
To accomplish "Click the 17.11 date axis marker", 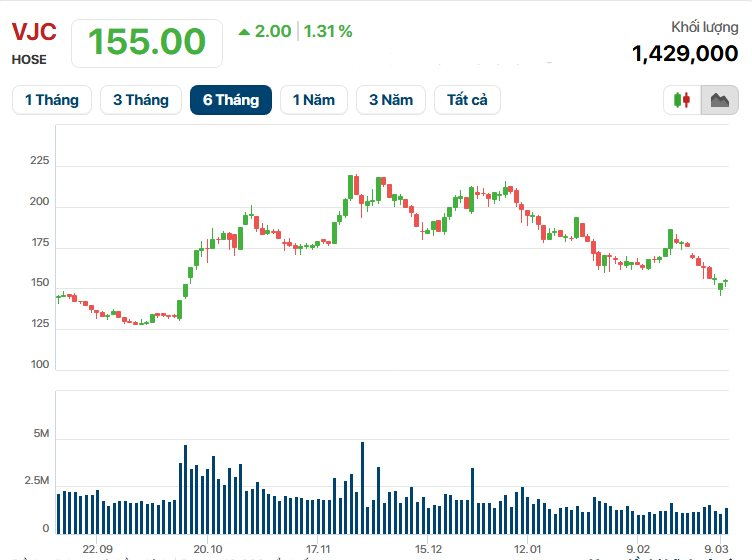I will [318, 549].
